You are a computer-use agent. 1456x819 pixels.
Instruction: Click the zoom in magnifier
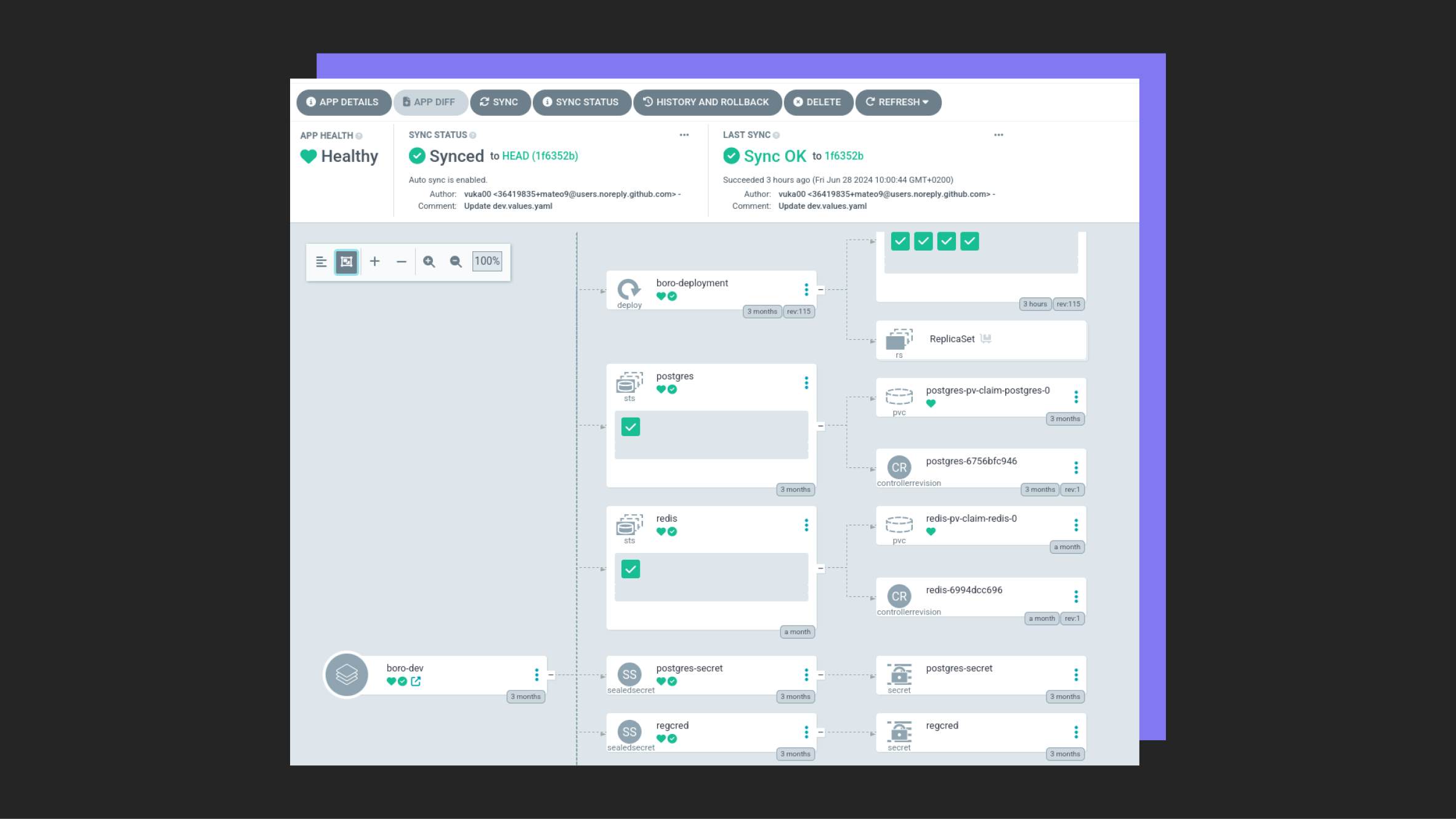click(x=429, y=262)
